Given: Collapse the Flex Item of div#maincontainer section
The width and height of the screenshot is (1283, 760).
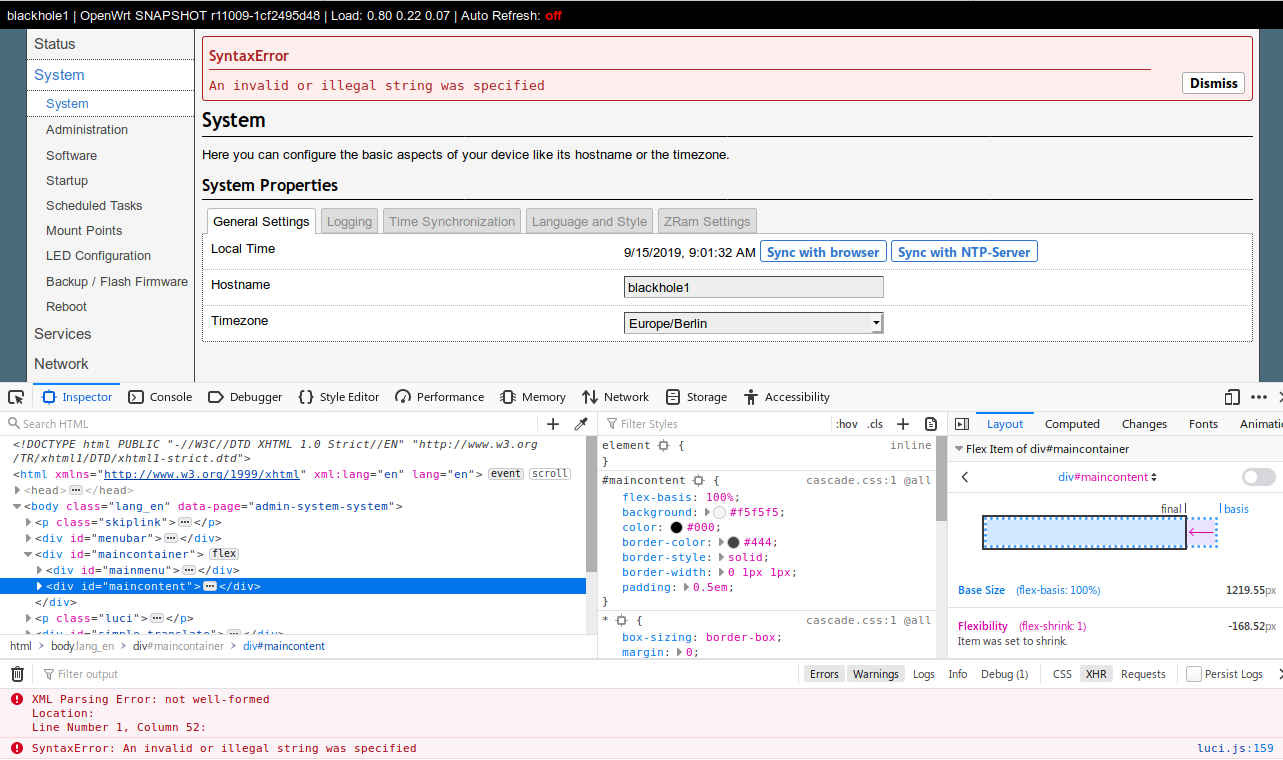Looking at the screenshot, I should (x=958, y=448).
